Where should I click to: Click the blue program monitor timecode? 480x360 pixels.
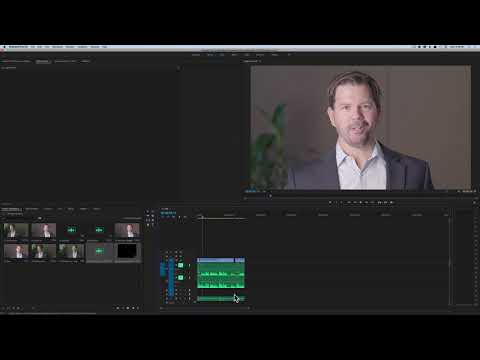click(x=251, y=191)
